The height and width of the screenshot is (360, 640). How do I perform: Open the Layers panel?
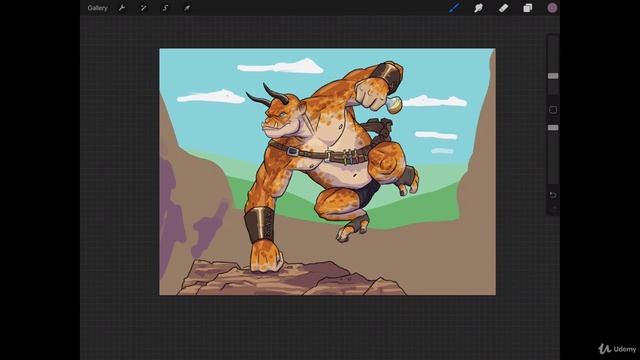tap(528, 8)
